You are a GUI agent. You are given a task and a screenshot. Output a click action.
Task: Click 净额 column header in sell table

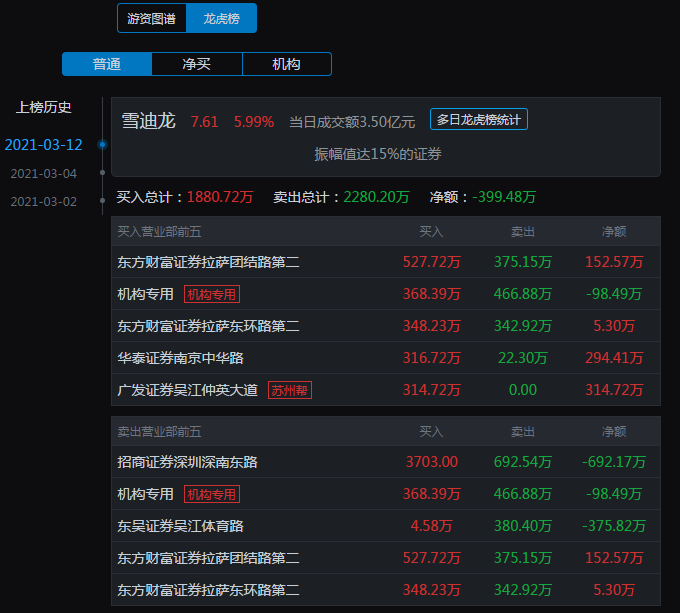point(614,431)
